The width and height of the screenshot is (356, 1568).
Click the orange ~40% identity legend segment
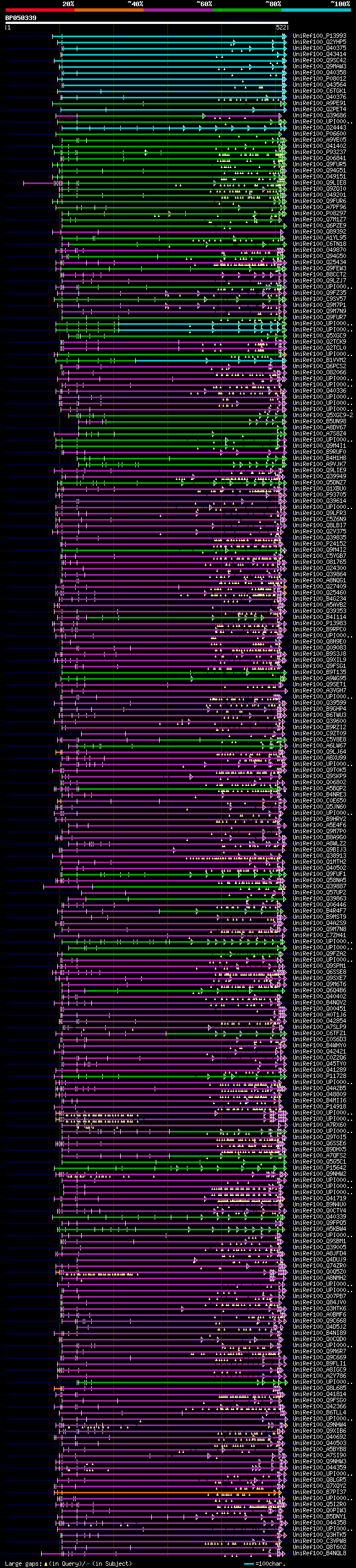pos(108,10)
